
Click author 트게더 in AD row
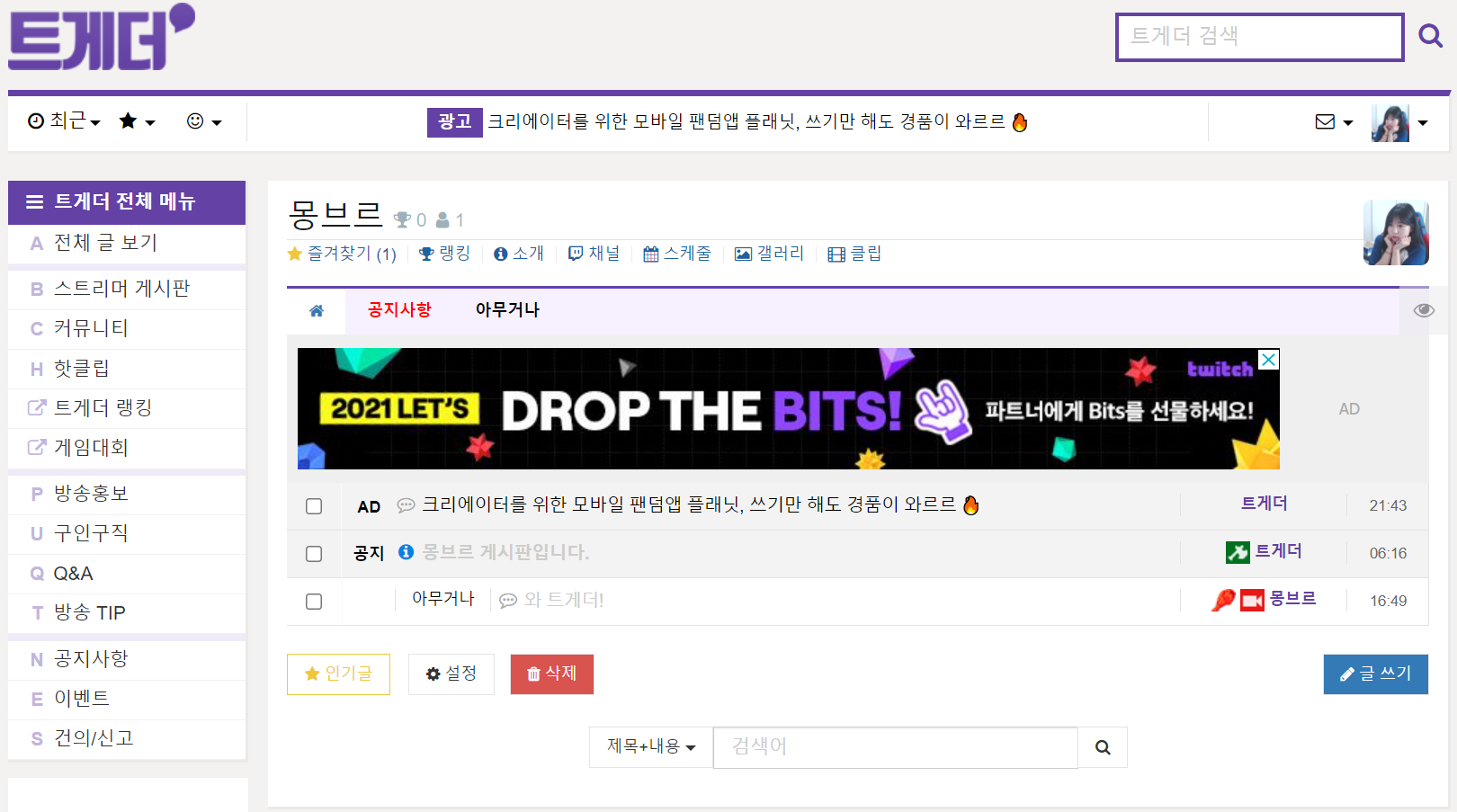1265,504
